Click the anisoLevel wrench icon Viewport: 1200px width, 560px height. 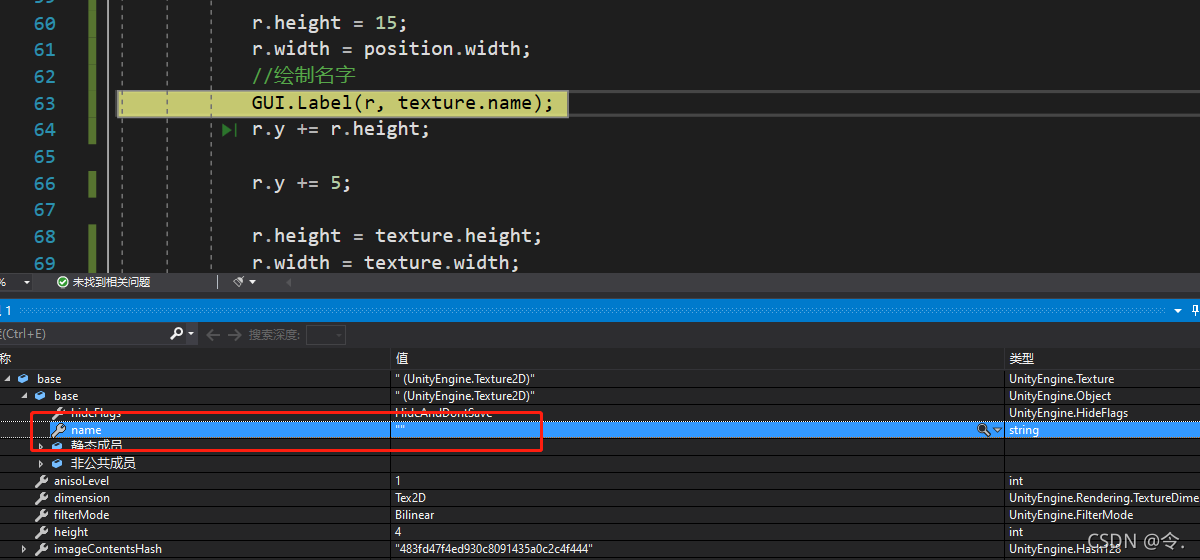(x=41, y=481)
